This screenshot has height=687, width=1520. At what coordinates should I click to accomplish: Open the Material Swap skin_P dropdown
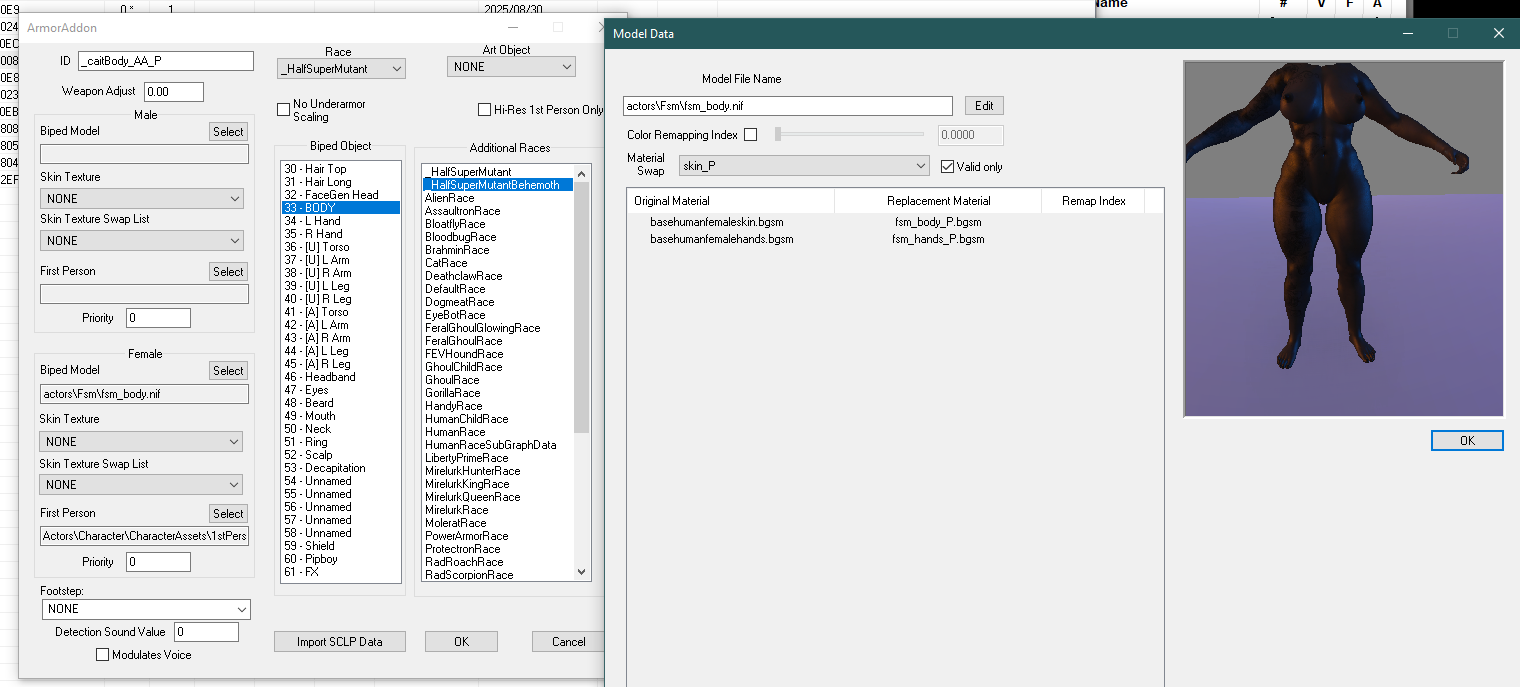point(804,166)
